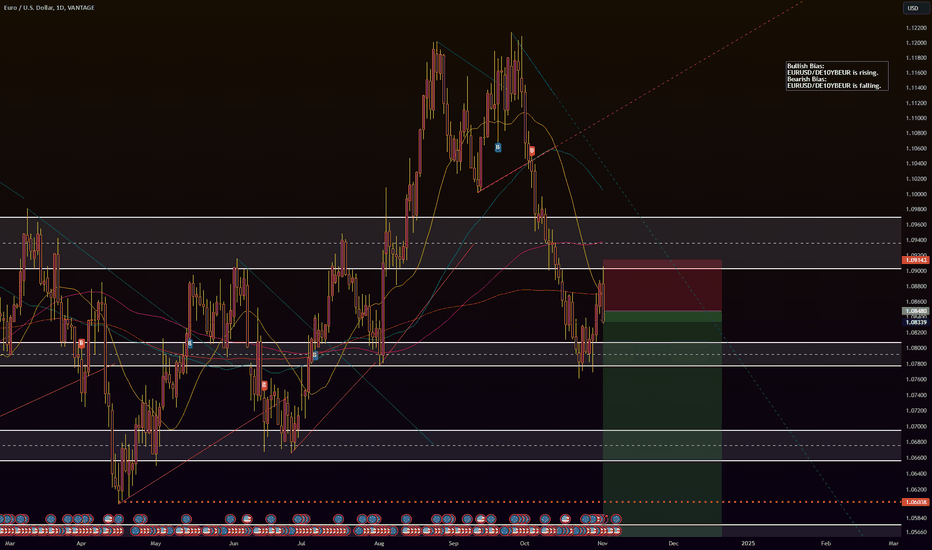Open the lone upper-row event icon in mid-May
The width and height of the screenshot is (932, 550).
pos(186,519)
